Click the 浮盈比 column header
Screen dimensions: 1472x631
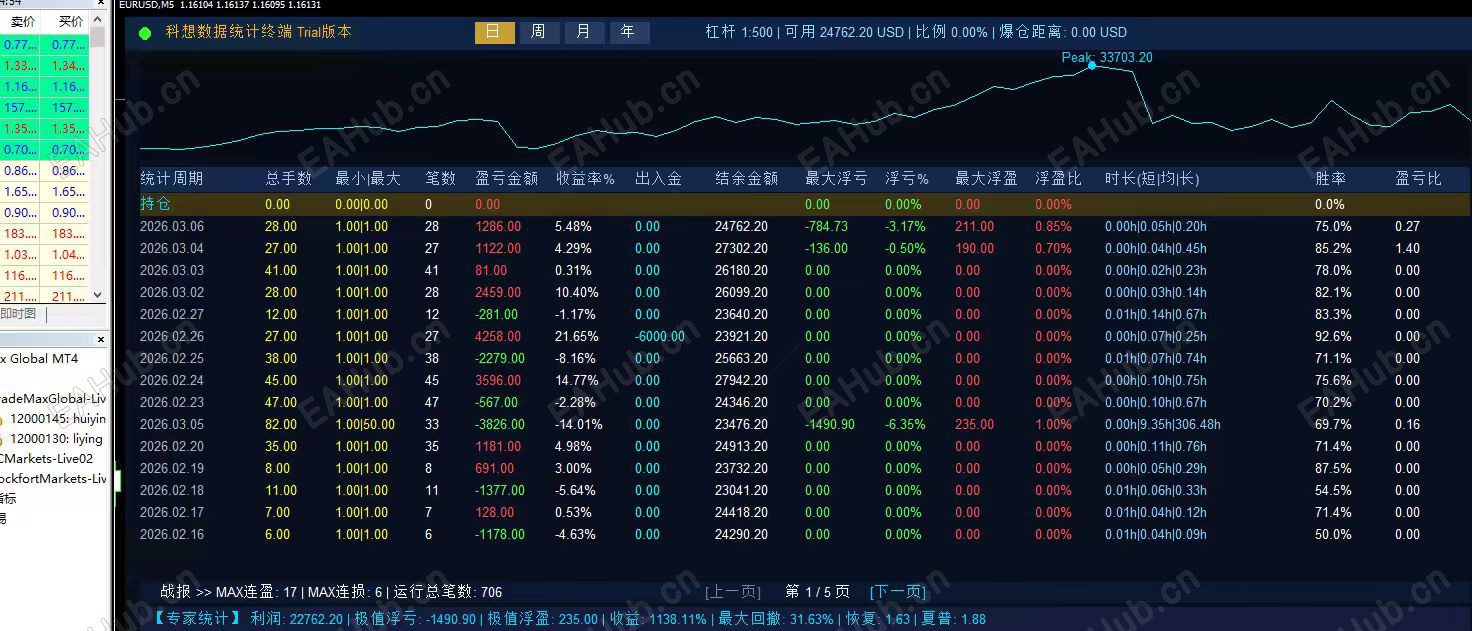[x=1058, y=179]
